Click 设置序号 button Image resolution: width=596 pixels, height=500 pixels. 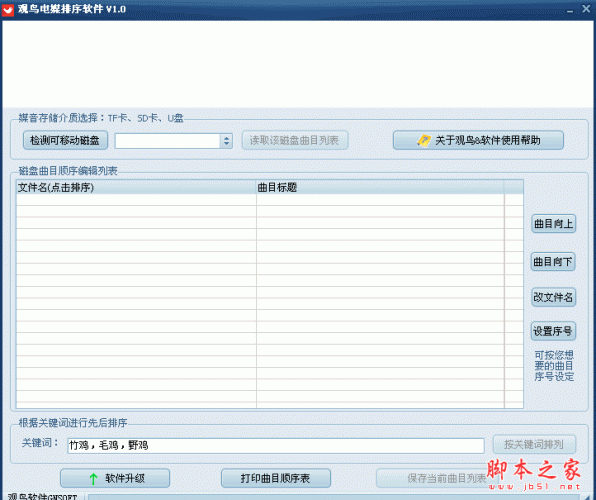tap(553, 331)
